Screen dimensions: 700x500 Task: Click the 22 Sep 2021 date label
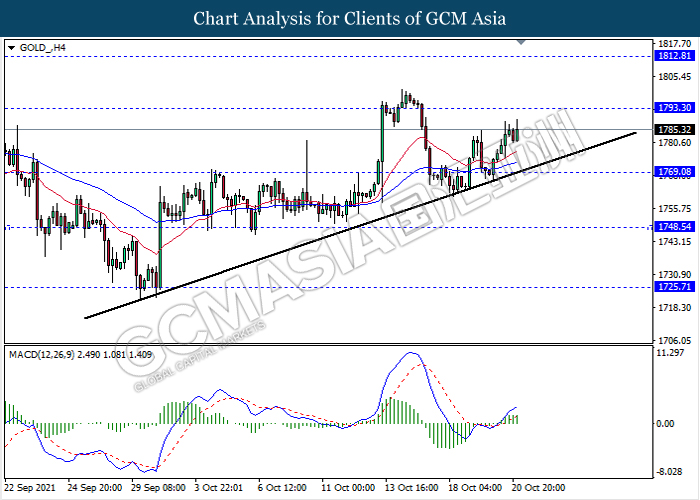[x=30, y=488]
